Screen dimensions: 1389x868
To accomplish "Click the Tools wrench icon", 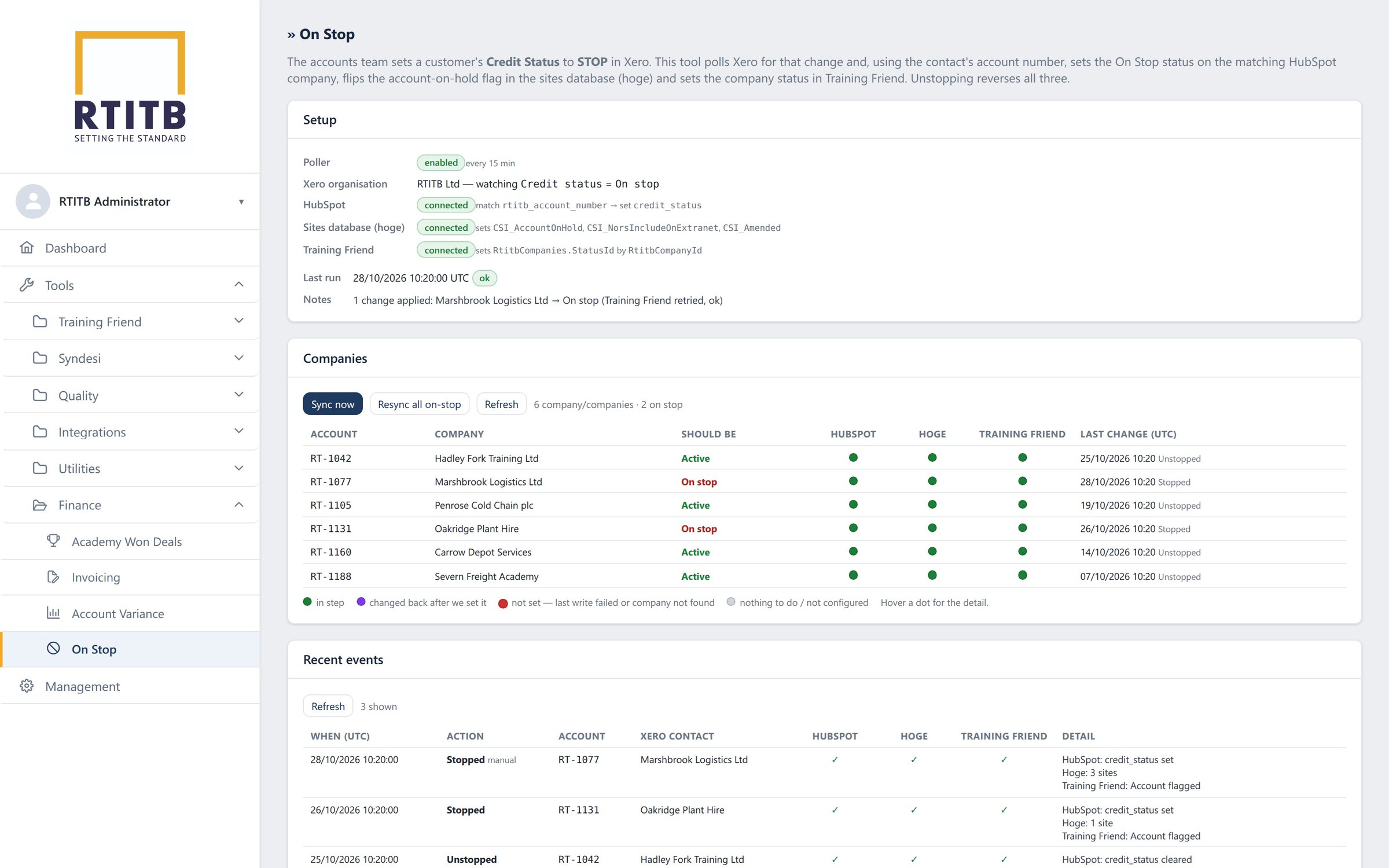I will coord(27,285).
